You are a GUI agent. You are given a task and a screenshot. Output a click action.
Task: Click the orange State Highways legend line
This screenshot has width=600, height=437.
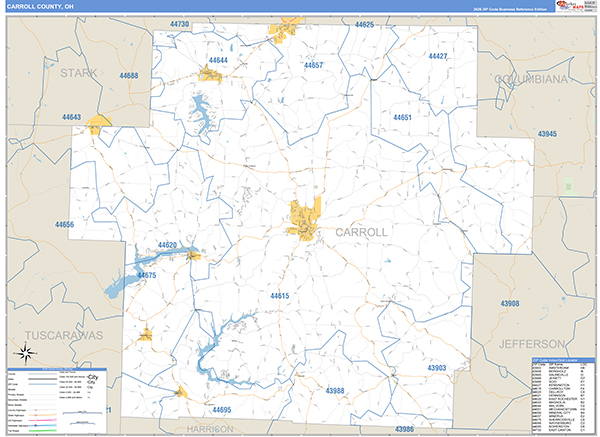42,415
